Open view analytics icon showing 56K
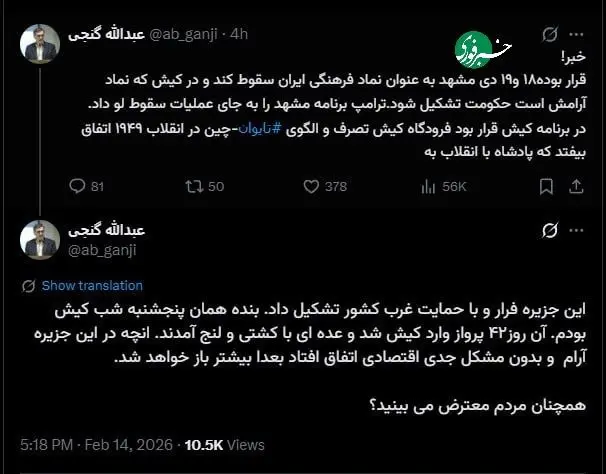The width and height of the screenshot is (606, 474). (x=429, y=186)
